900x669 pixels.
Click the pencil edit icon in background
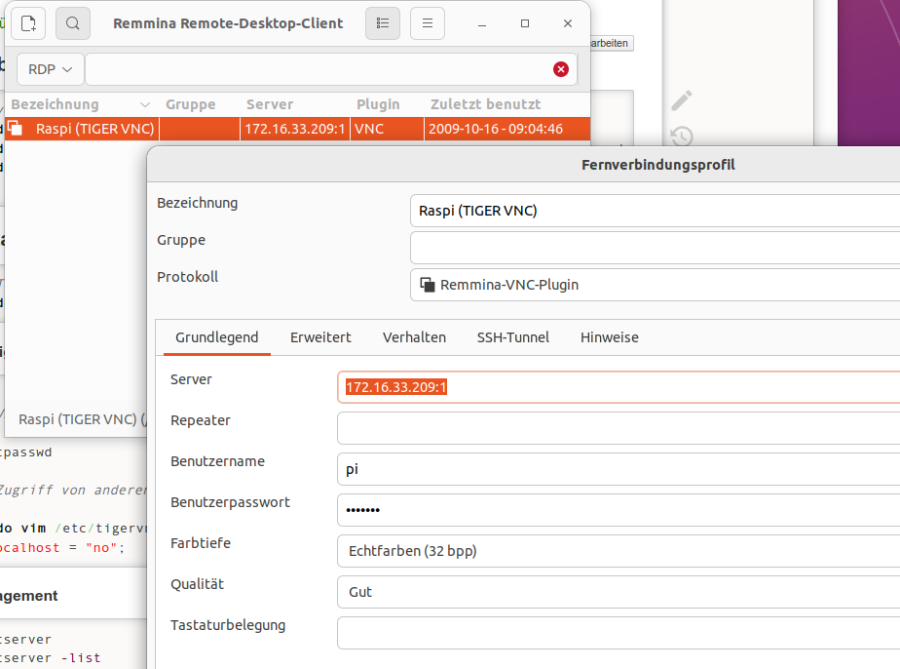coord(681,100)
